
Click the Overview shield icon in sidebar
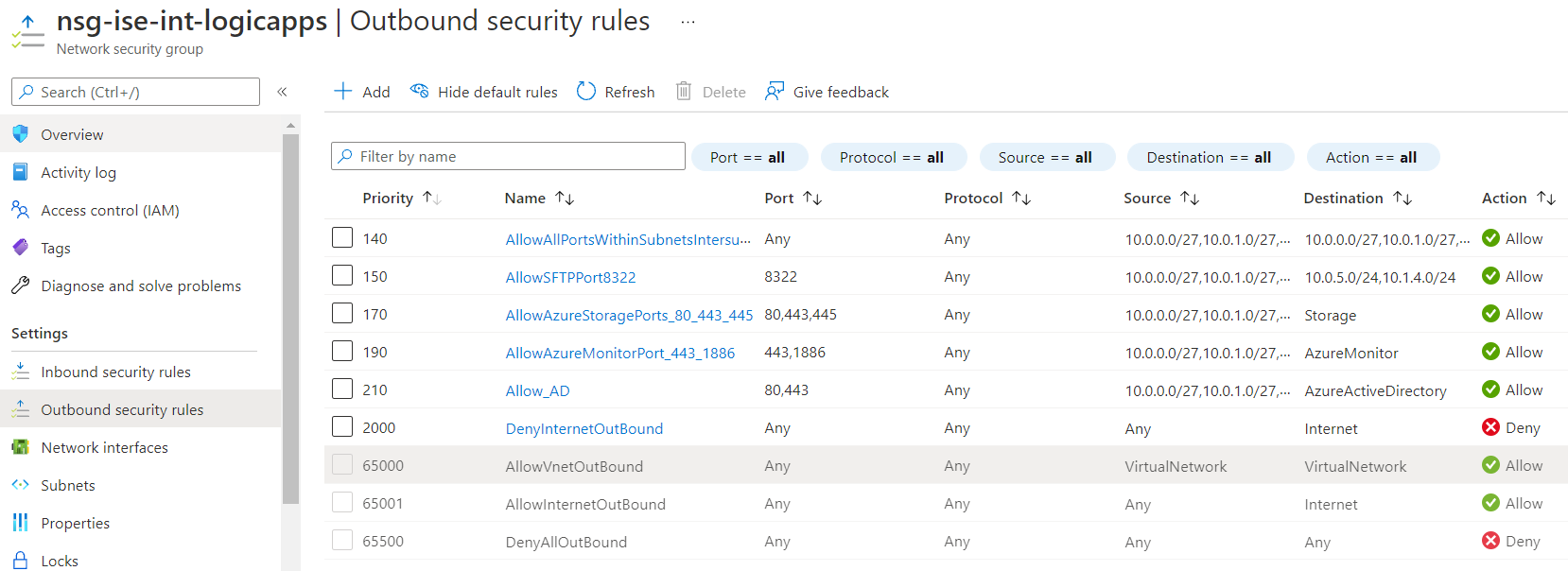click(x=20, y=134)
